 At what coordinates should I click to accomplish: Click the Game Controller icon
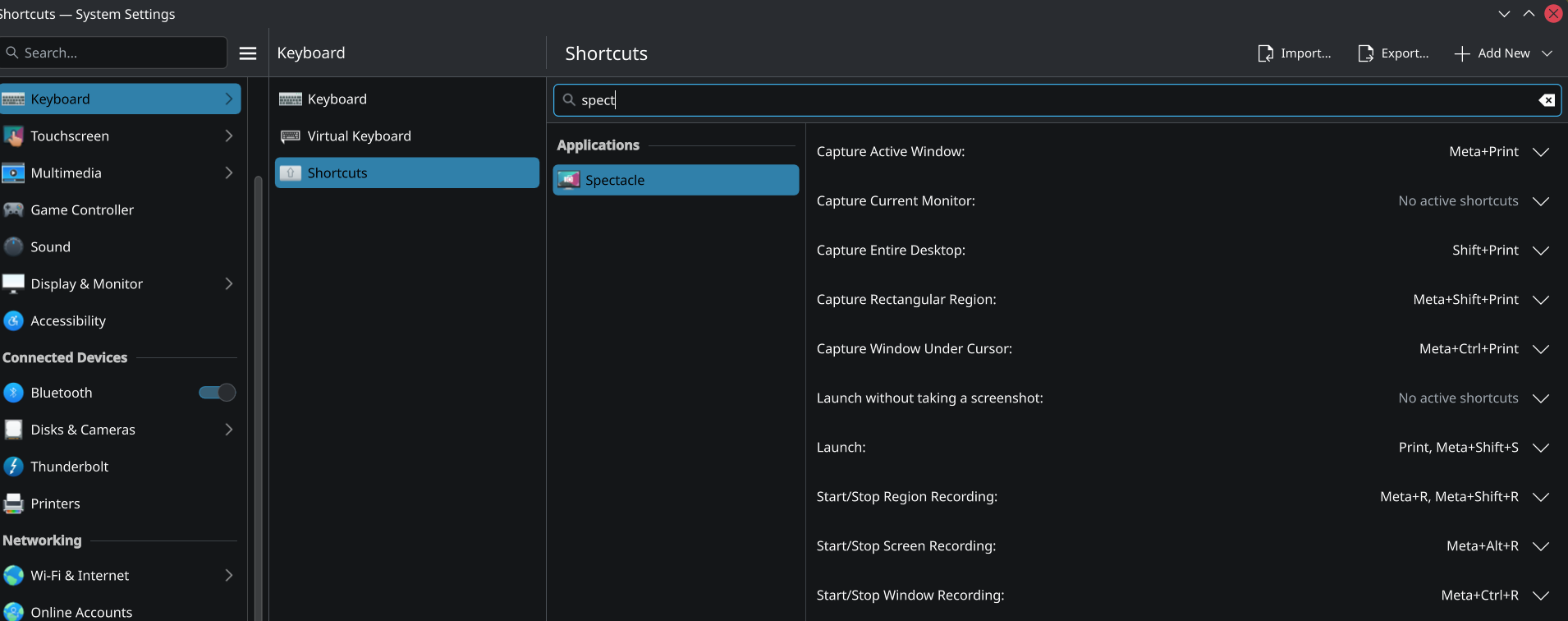click(x=13, y=210)
